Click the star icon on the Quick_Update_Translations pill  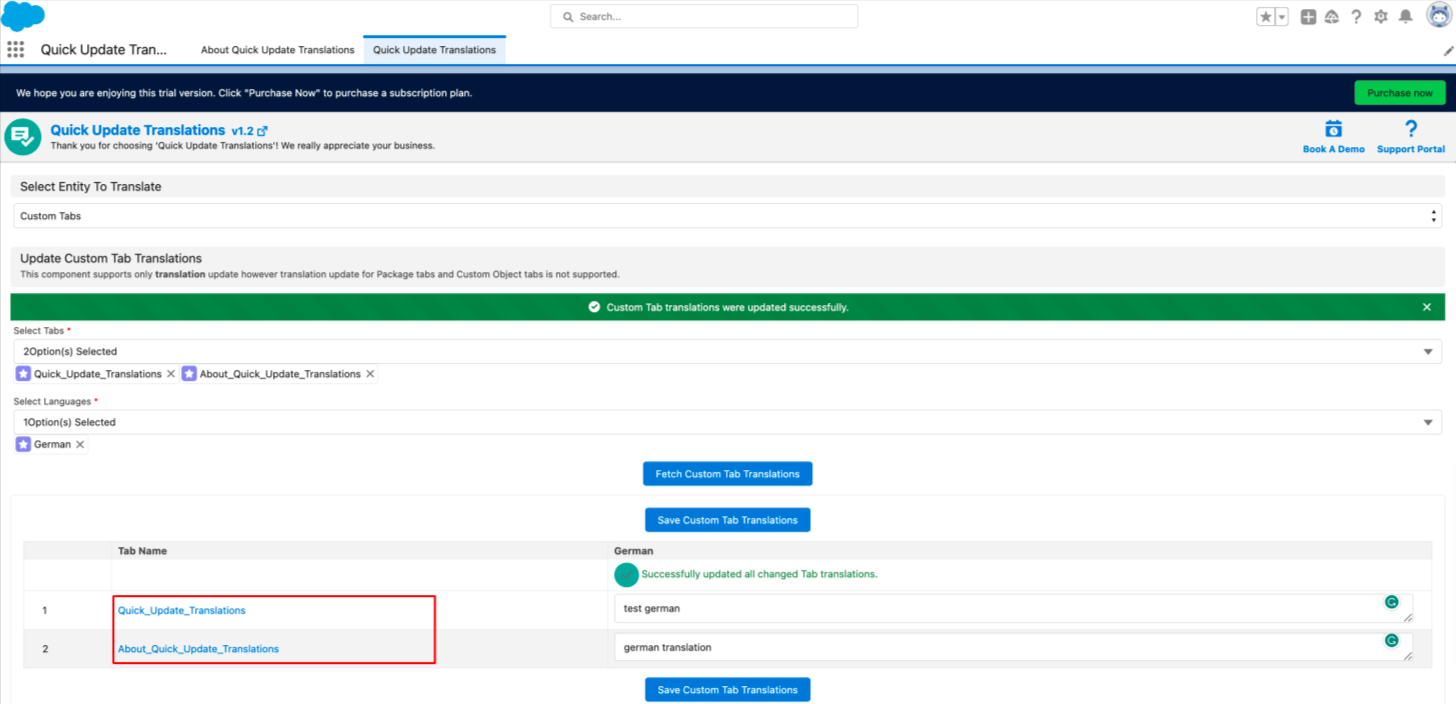pyautogui.click(x=24, y=374)
